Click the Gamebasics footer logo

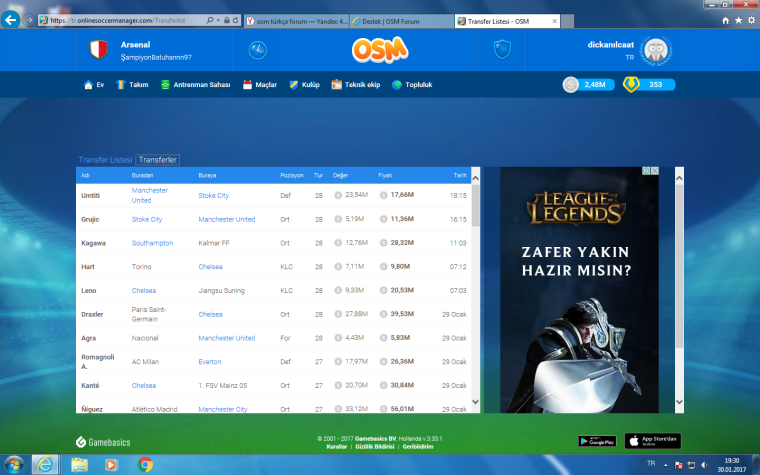pos(103,442)
